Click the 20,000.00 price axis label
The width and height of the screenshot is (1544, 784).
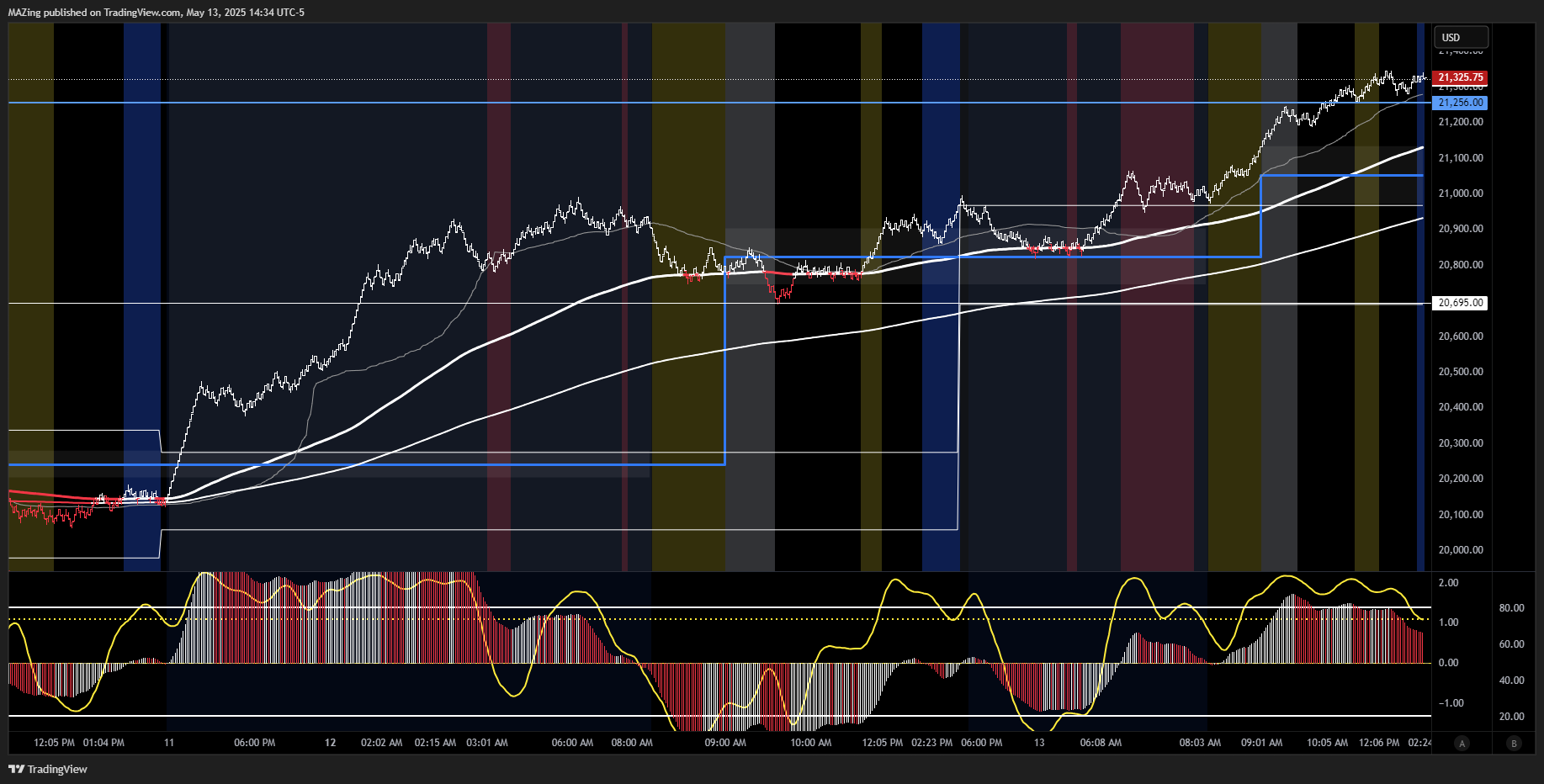(x=1461, y=550)
